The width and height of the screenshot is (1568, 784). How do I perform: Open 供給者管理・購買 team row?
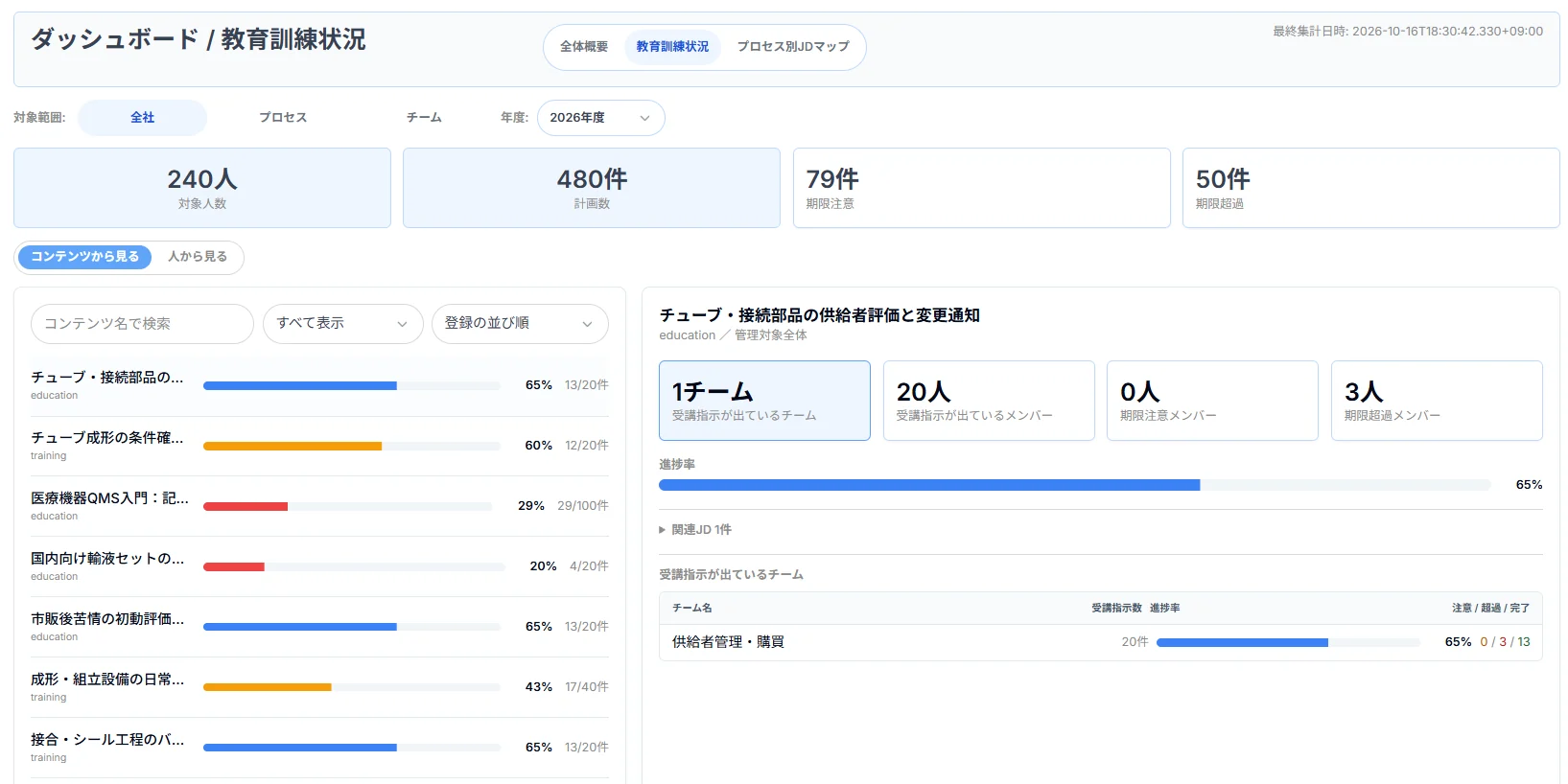[1100, 642]
